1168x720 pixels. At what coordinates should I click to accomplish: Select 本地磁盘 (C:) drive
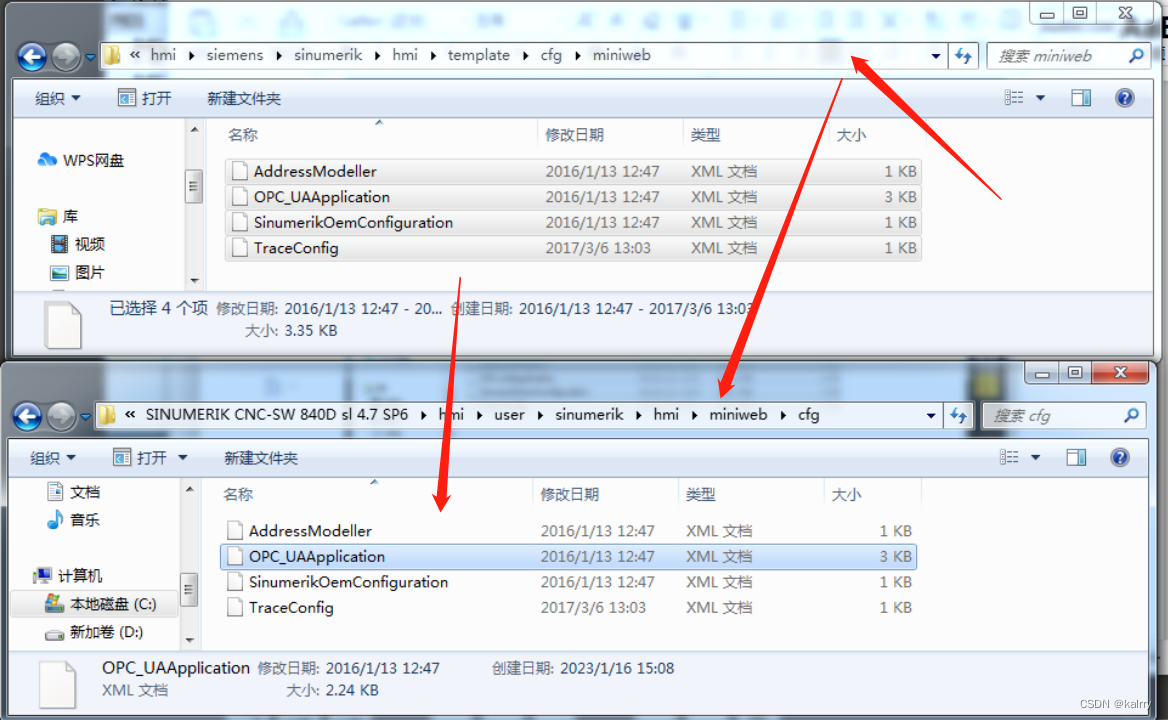pyautogui.click(x=95, y=604)
